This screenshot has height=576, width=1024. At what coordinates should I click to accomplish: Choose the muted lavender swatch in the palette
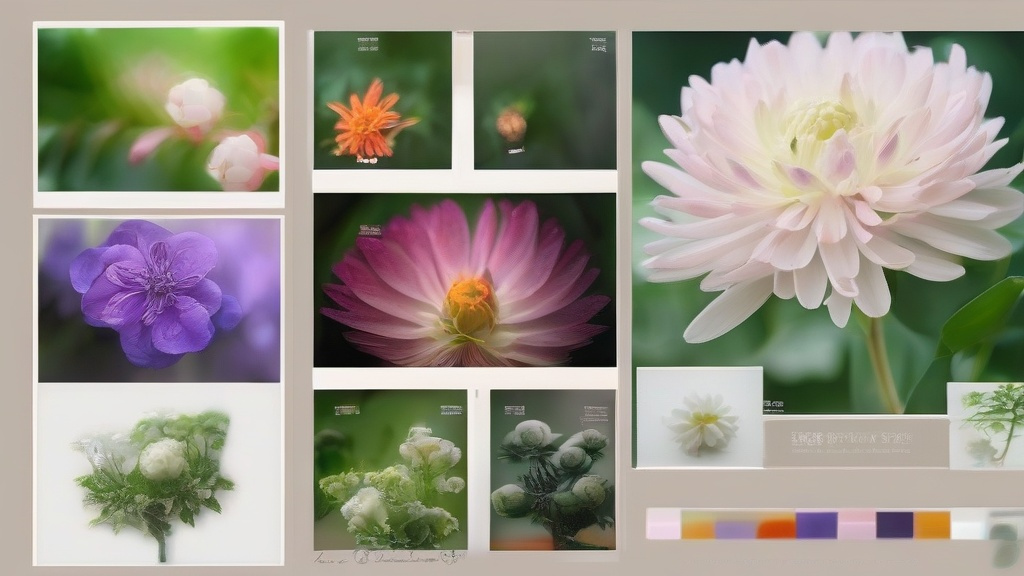click(x=736, y=528)
